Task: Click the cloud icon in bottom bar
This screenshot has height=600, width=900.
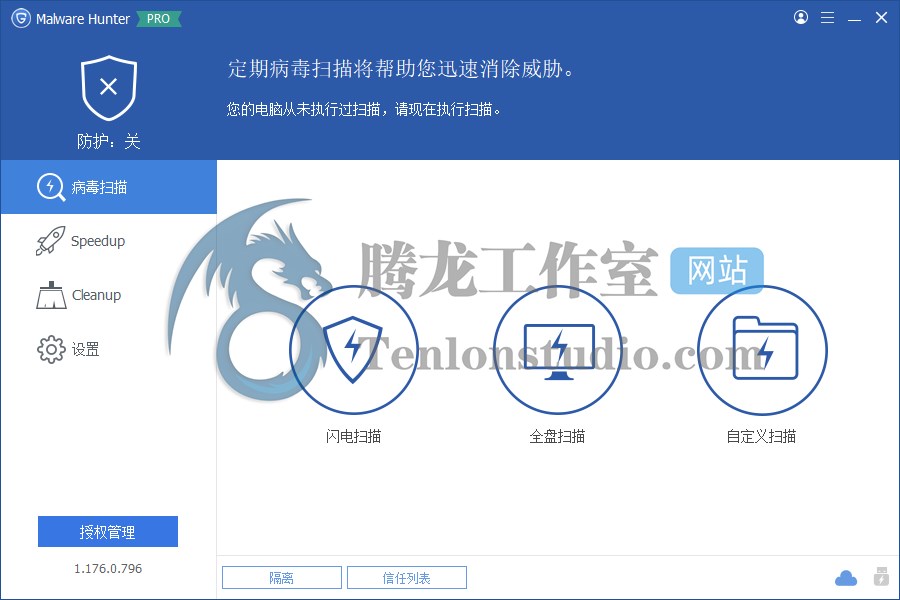Action: pyautogui.click(x=846, y=578)
